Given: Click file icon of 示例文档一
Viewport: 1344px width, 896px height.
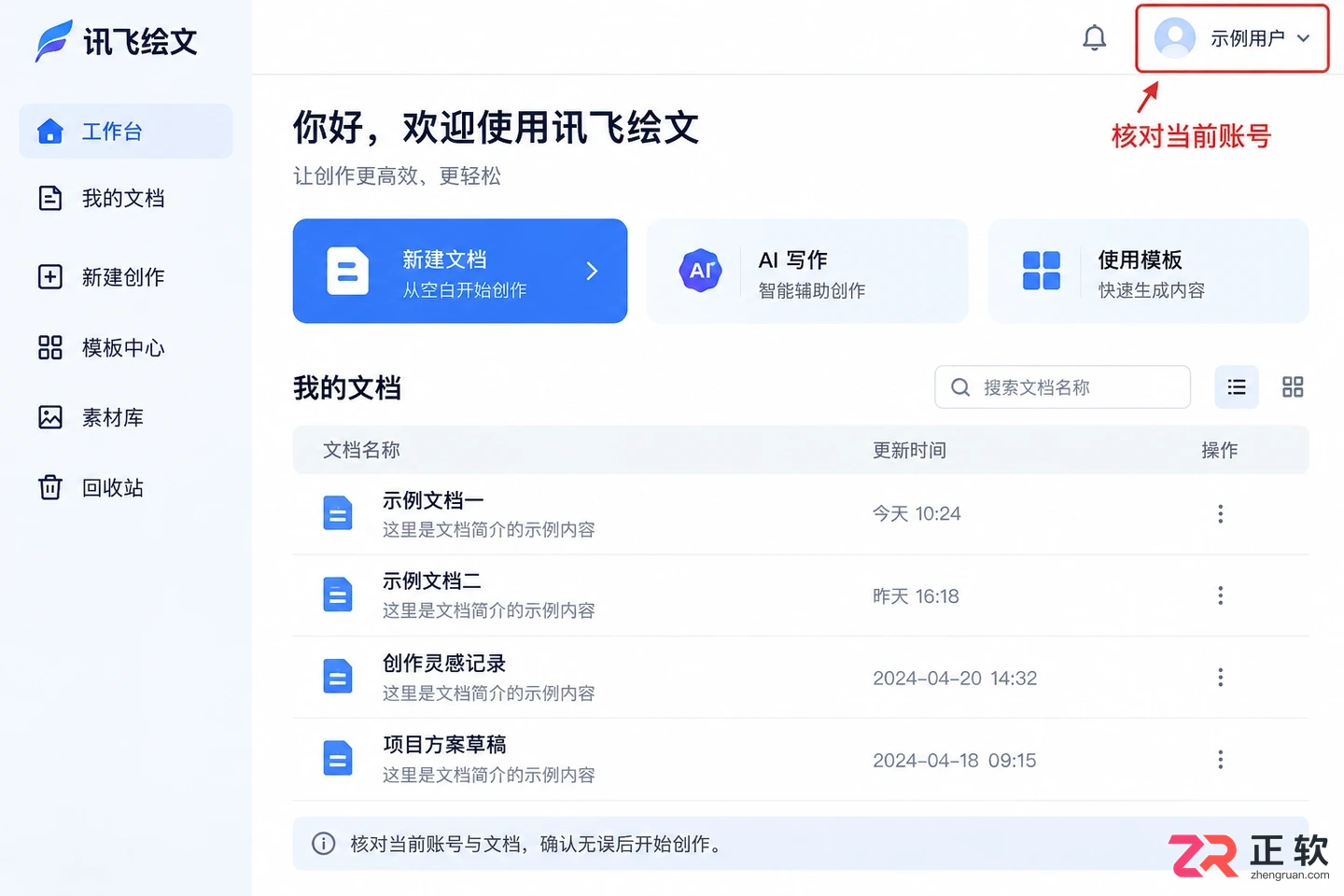Looking at the screenshot, I should coord(338,513).
